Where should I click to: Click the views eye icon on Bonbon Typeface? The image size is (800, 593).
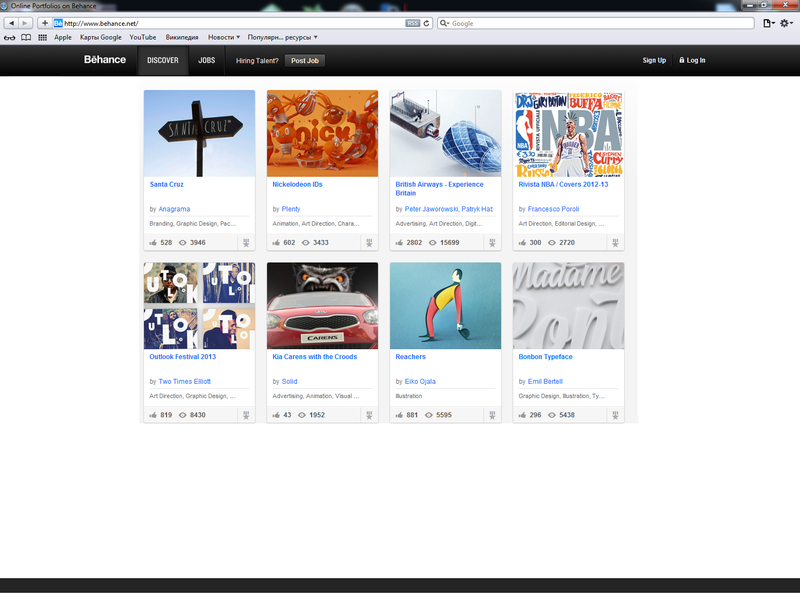(552, 415)
